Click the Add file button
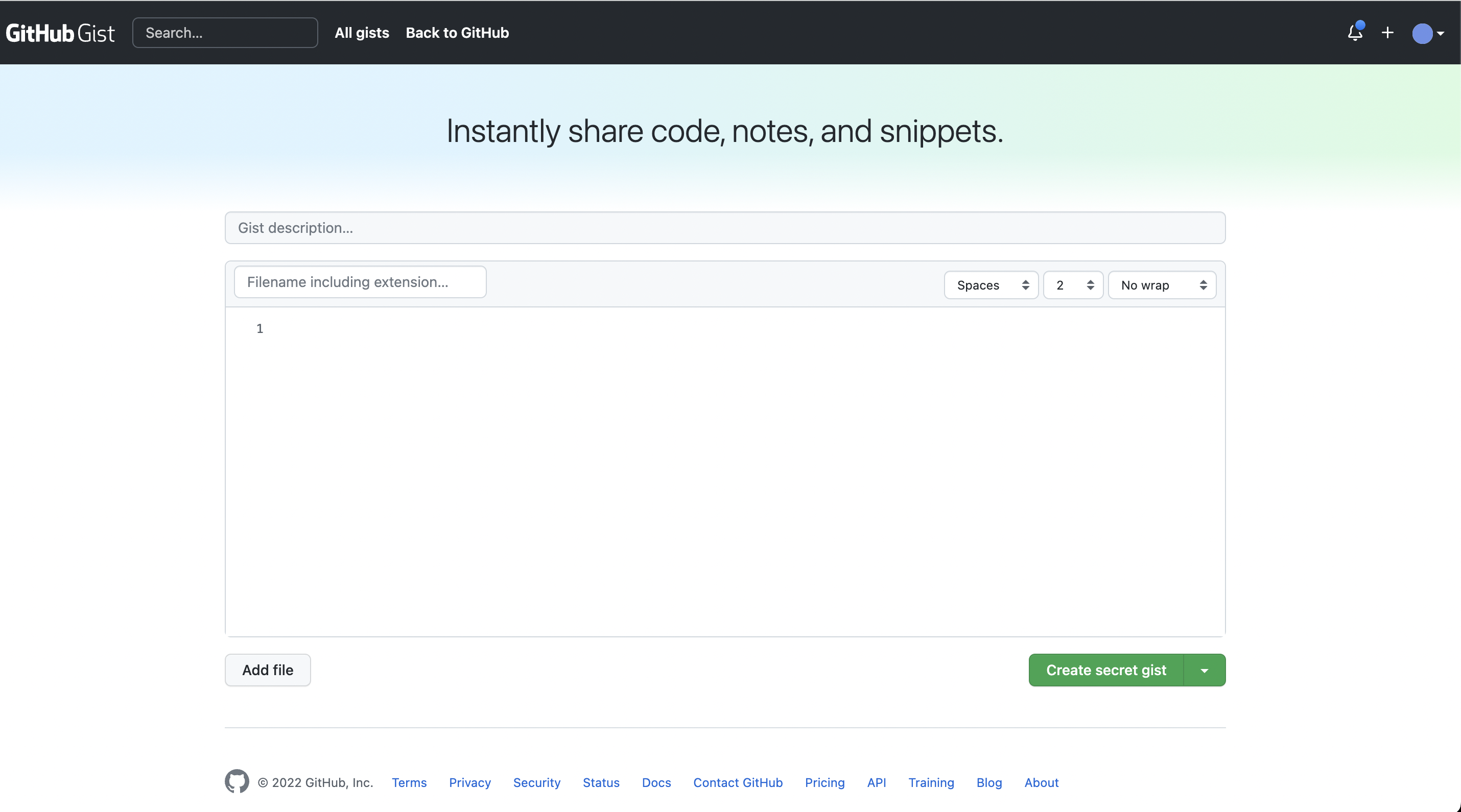Viewport: 1461px width, 812px height. [268, 670]
